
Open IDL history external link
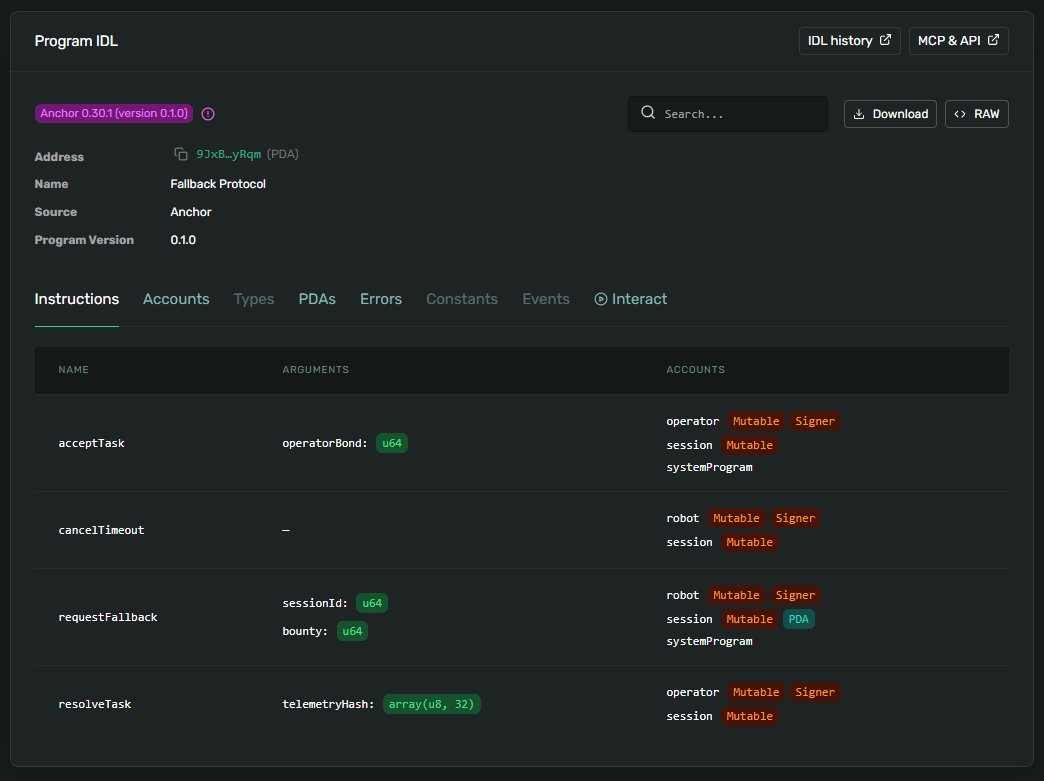850,41
